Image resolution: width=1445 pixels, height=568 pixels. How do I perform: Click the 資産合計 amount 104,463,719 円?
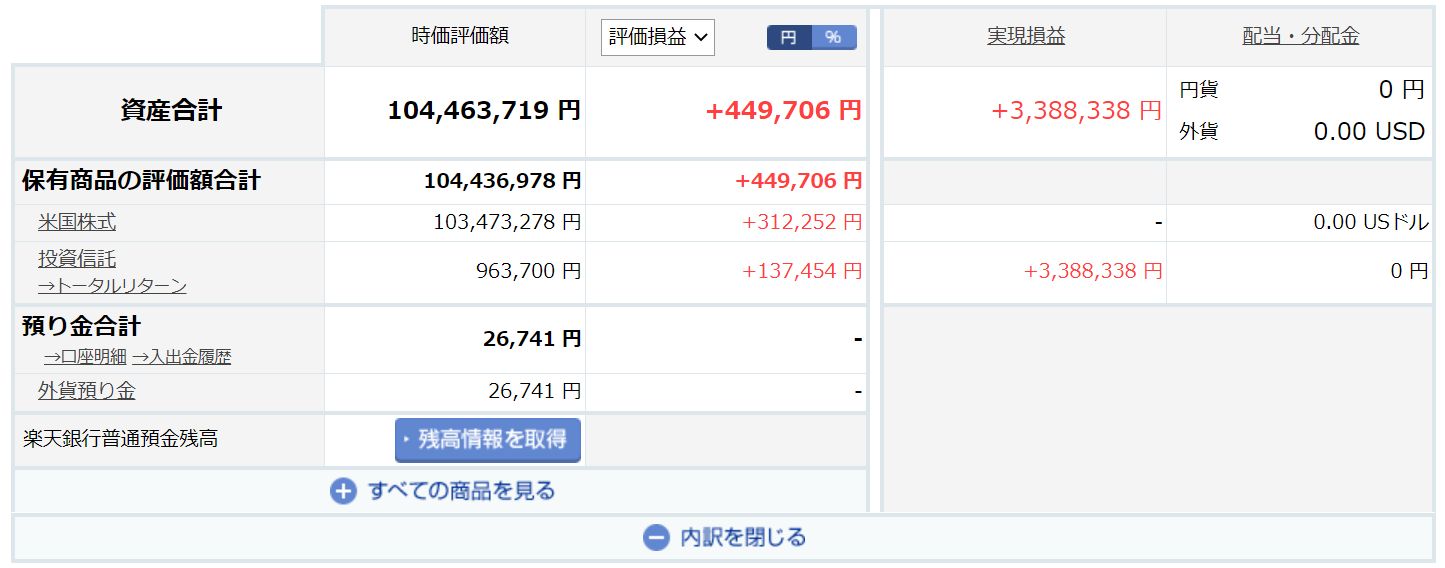pyautogui.click(x=483, y=110)
